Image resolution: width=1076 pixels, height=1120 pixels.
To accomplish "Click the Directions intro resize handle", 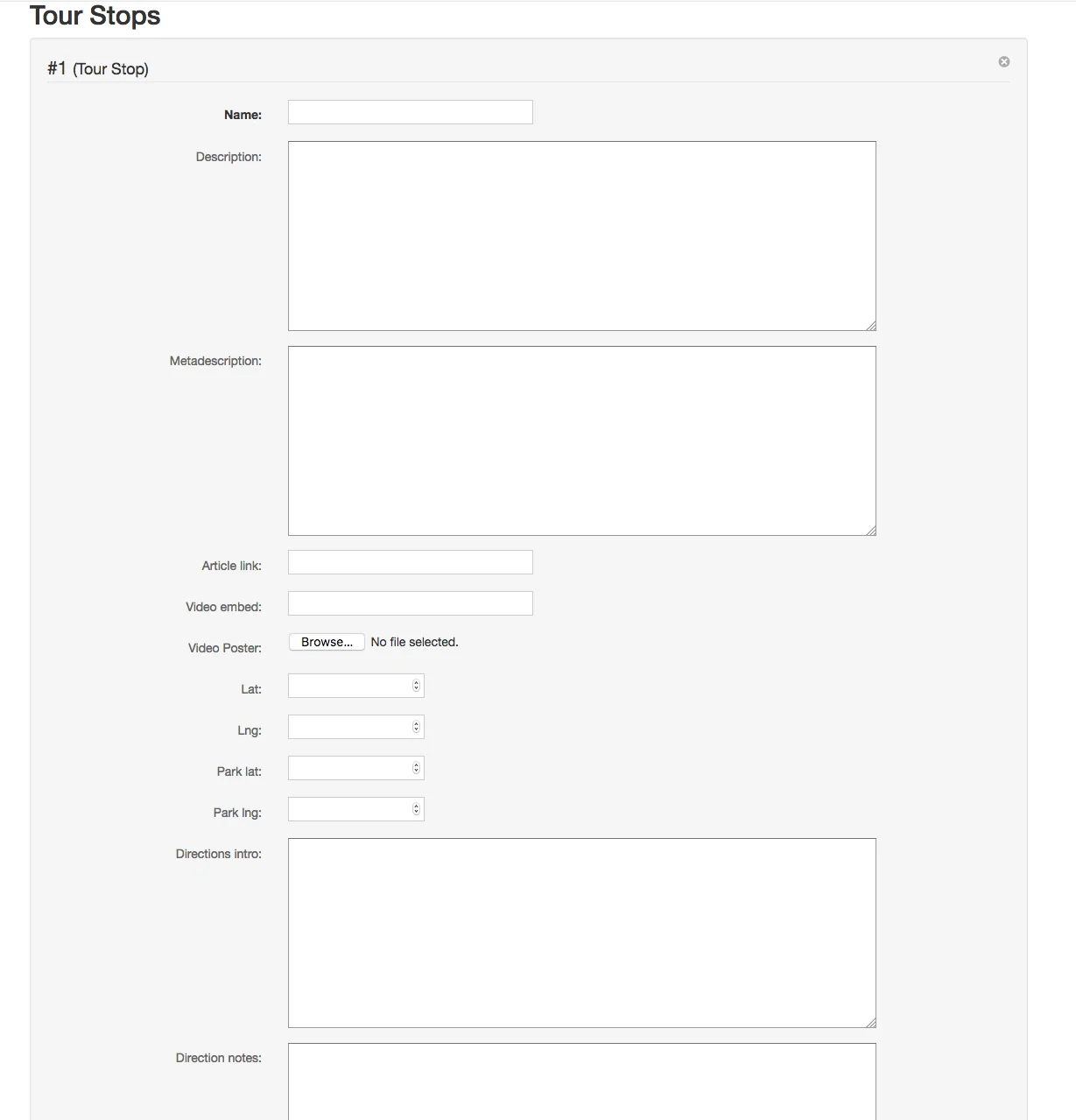I will click(870, 1022).
